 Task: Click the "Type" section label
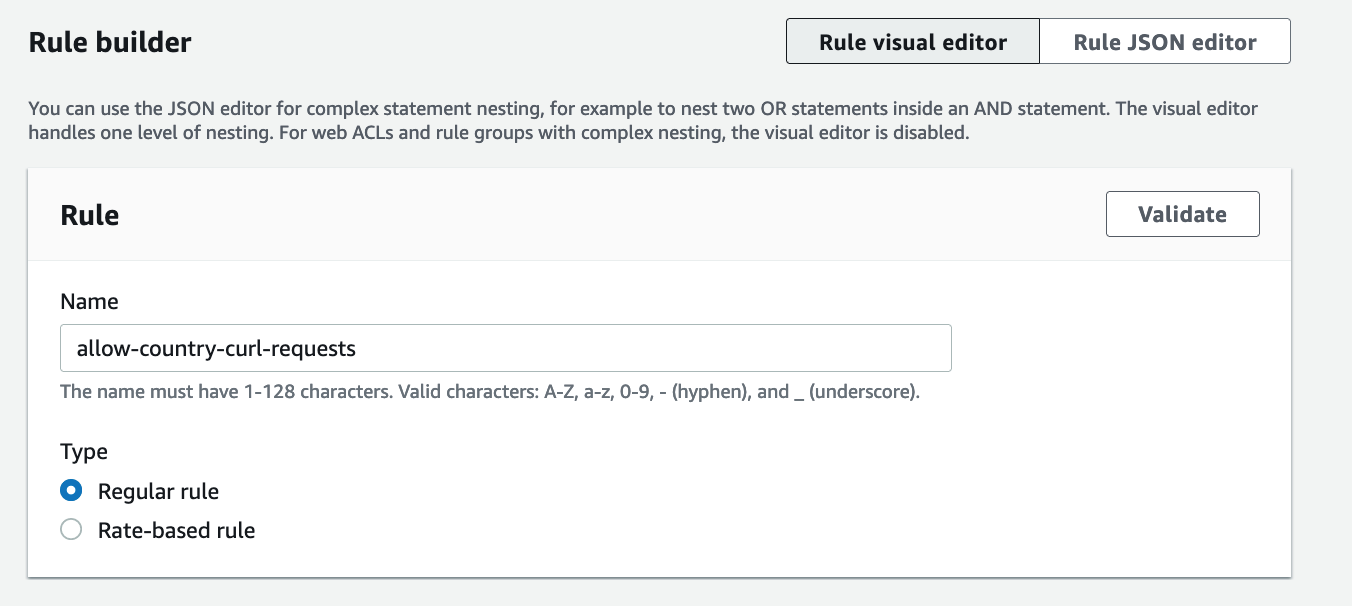coord(84,451)
